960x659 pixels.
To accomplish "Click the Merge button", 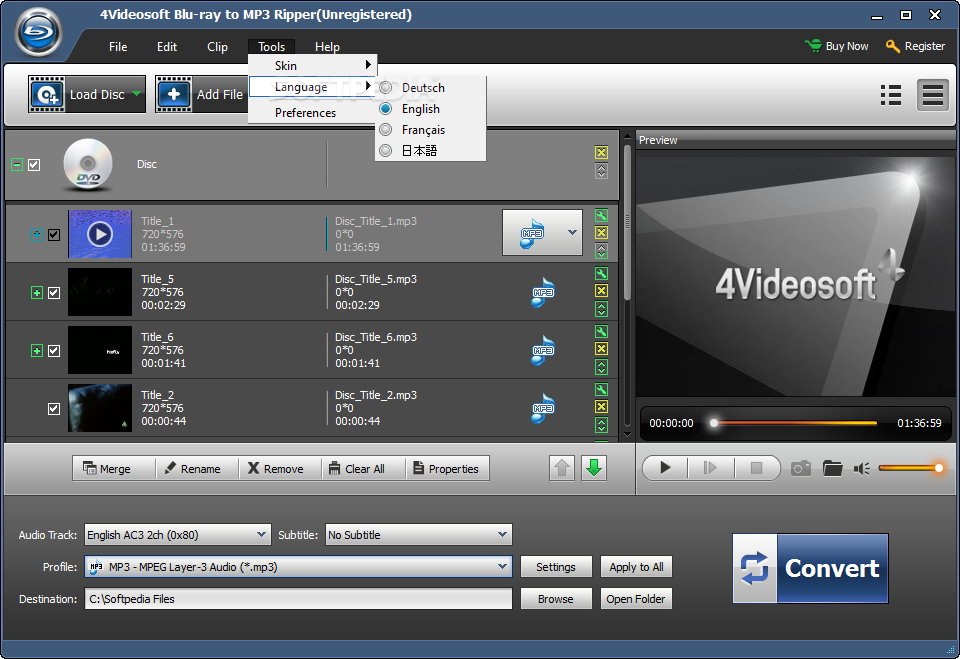I will pyautogui.click(x=113, y=469).
